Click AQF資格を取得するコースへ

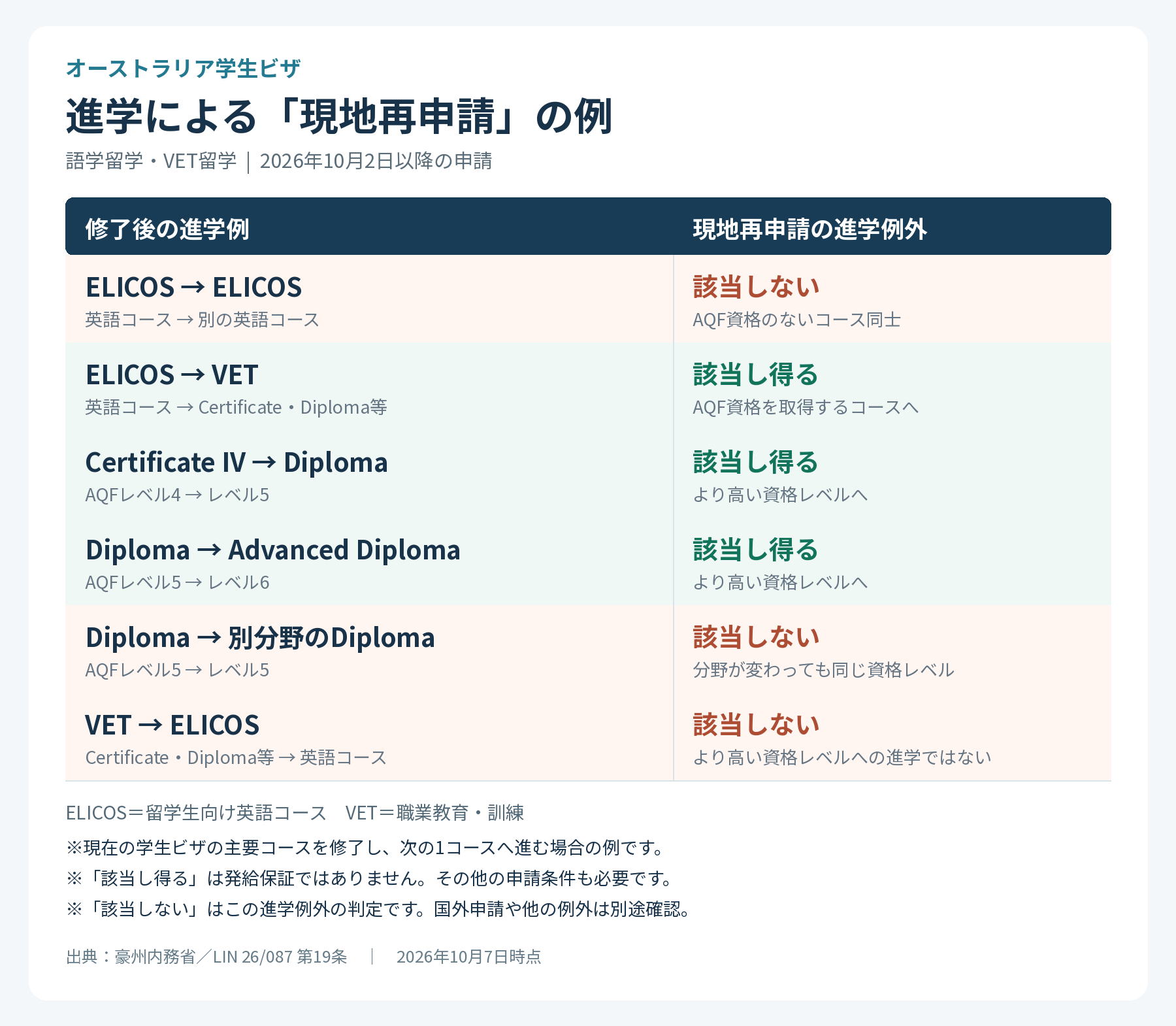806,407
